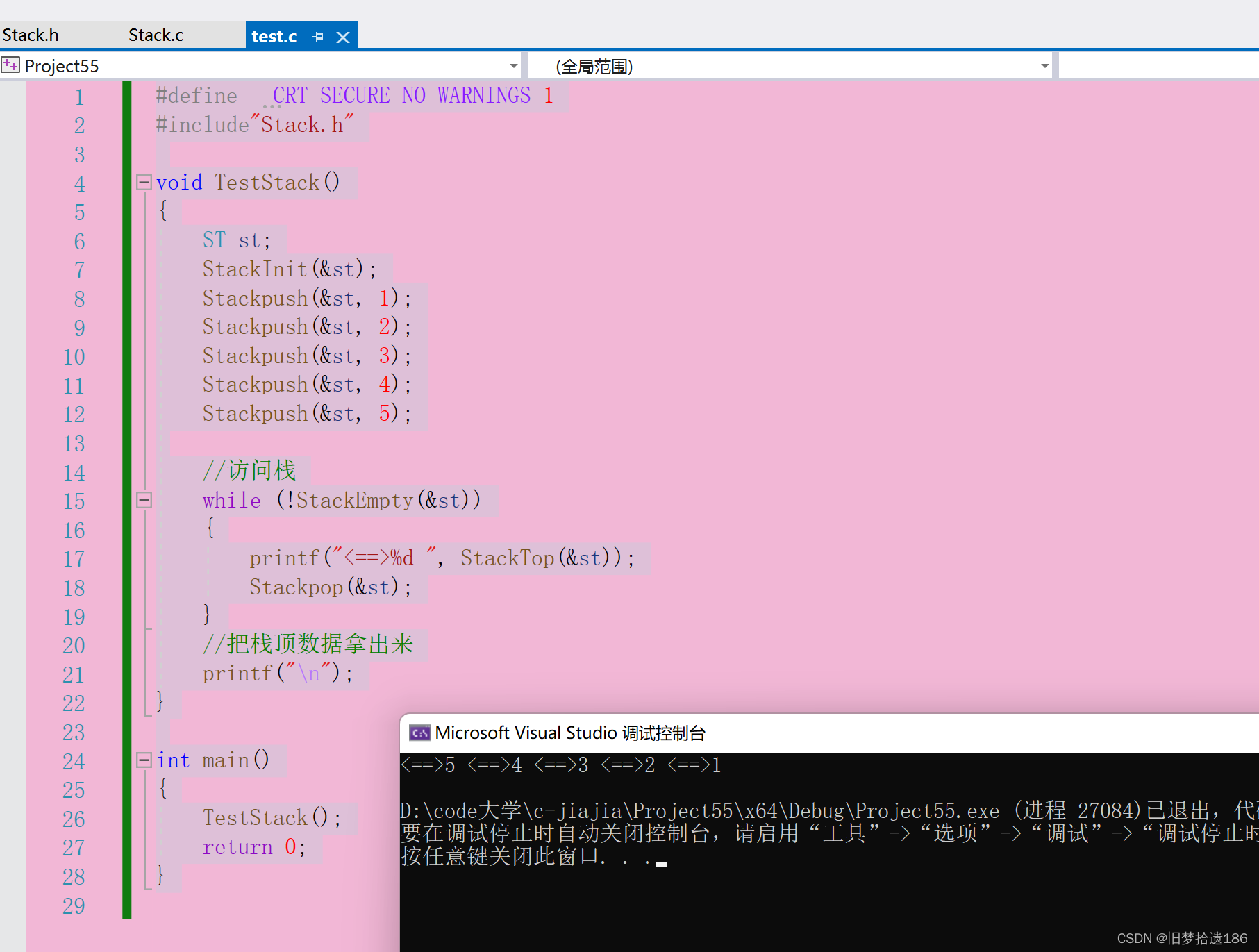Click the //访问栈 comment

coord(249,471)
